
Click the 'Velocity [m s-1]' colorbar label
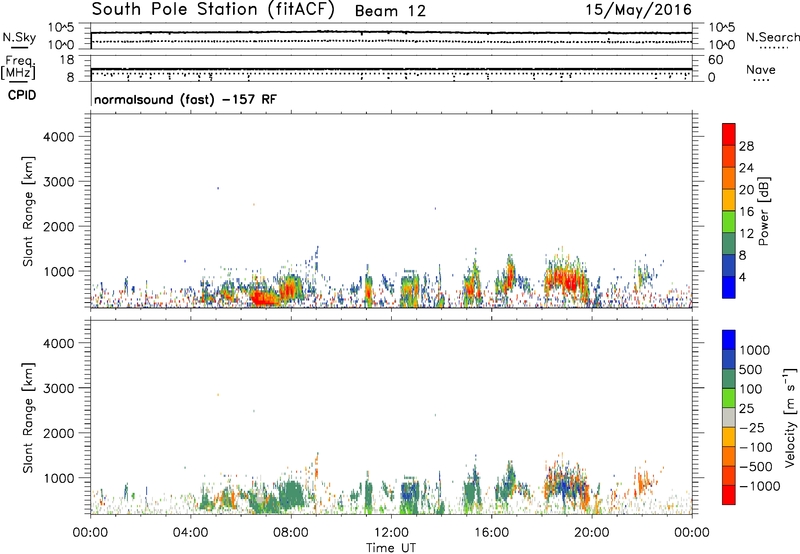coord(791,417)
